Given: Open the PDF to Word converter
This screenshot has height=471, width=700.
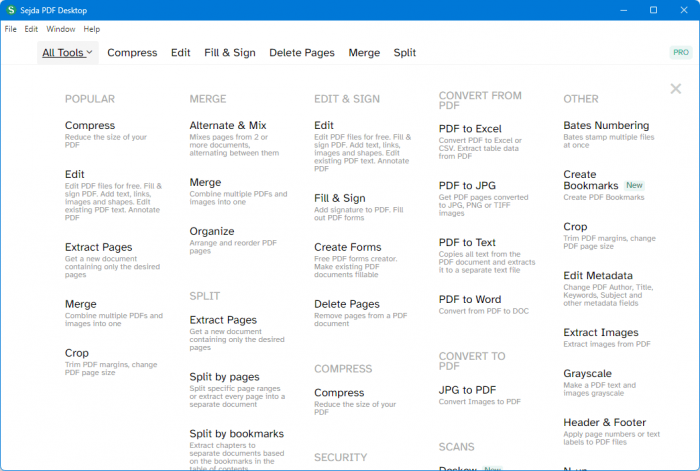Looking at the screenshot, I should tap(470, 299).
